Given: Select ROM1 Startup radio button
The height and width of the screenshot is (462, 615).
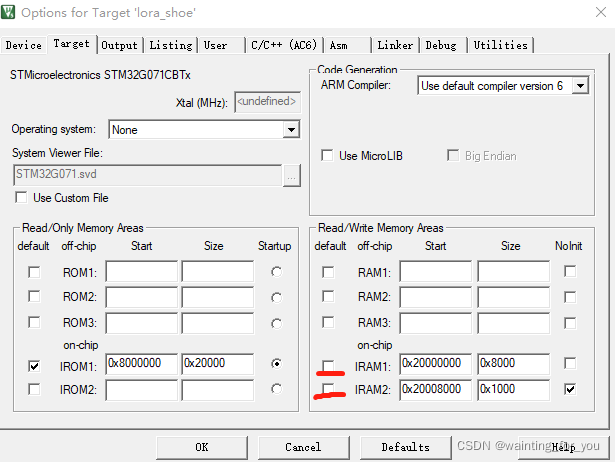Looking at the screenshot, I should click(277, 272).
